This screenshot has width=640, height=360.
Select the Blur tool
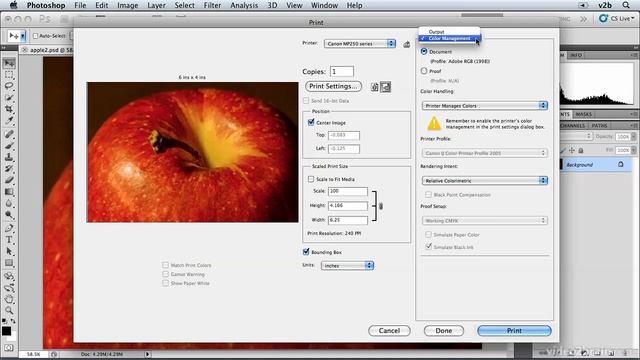9,203
